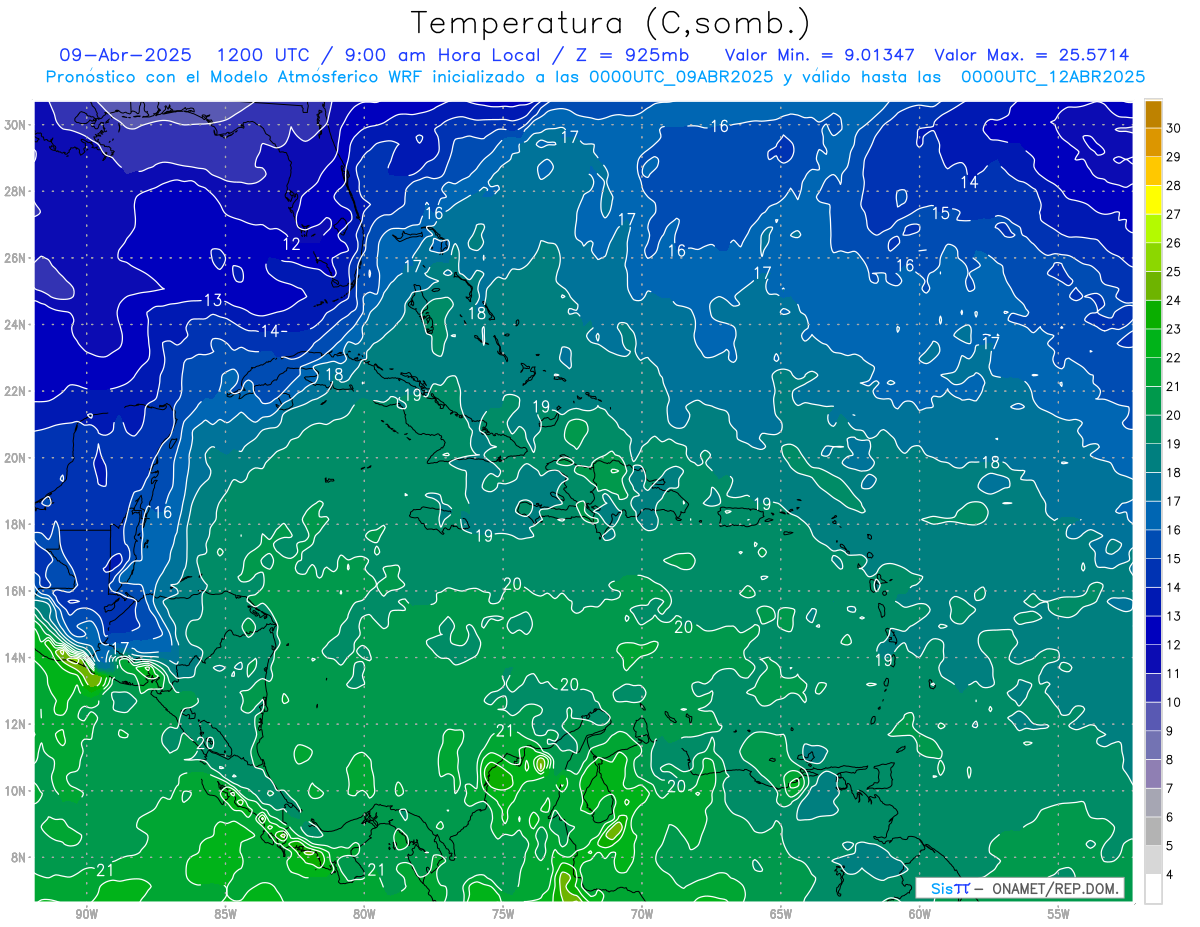This screenshot has height=927, width=1200.
Task: Click the "12N" latitude axis label
Action: [17, 724]
